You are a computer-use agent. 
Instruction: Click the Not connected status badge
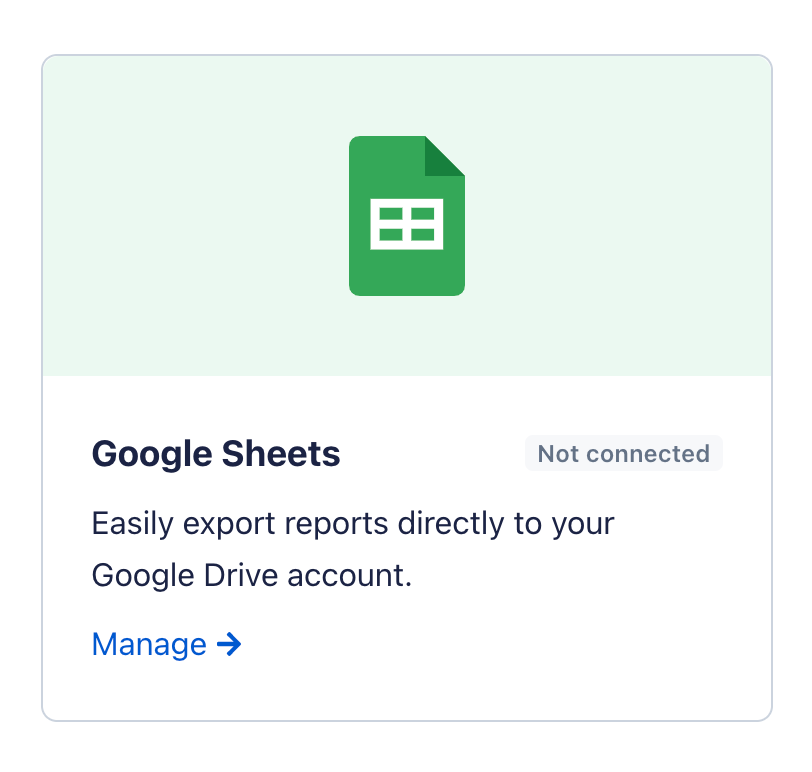[x=624, y=454]
